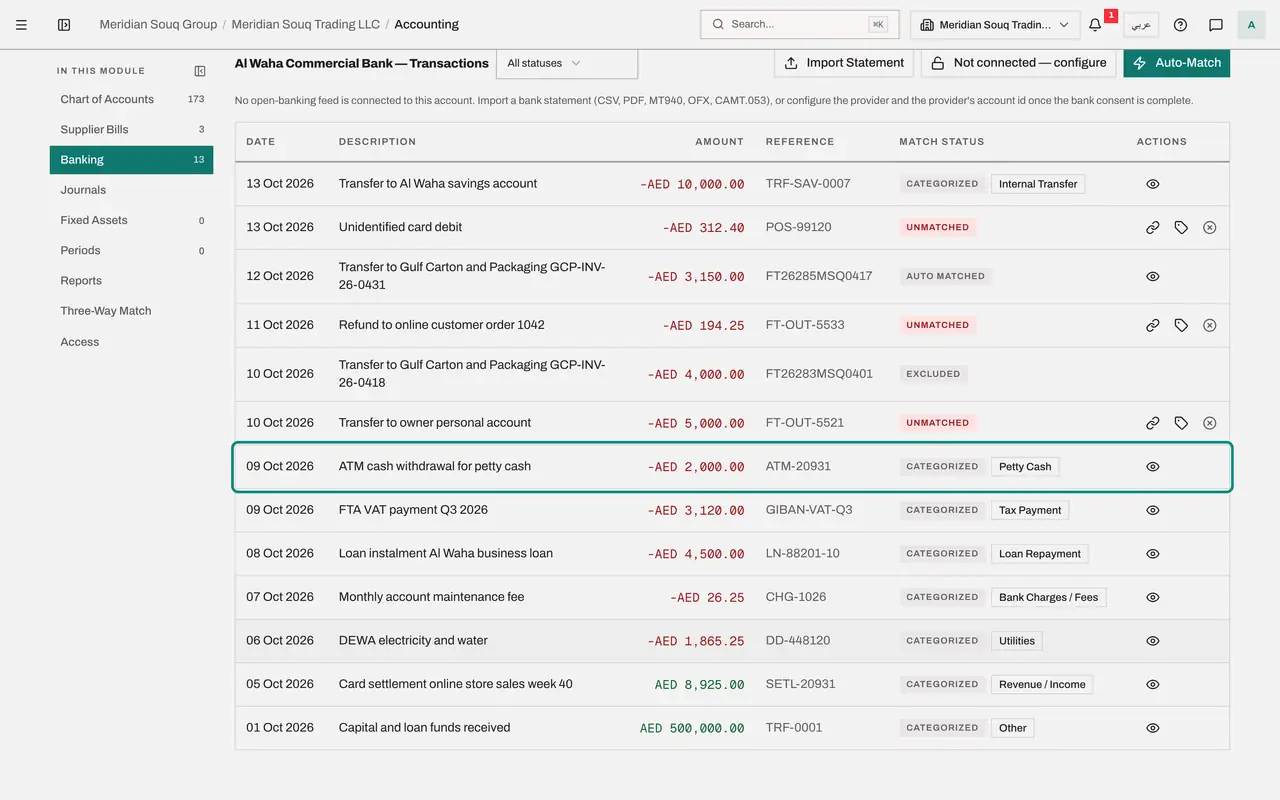Click Import Statement button
Viewport: 1280px width, 800px height.
844,63
